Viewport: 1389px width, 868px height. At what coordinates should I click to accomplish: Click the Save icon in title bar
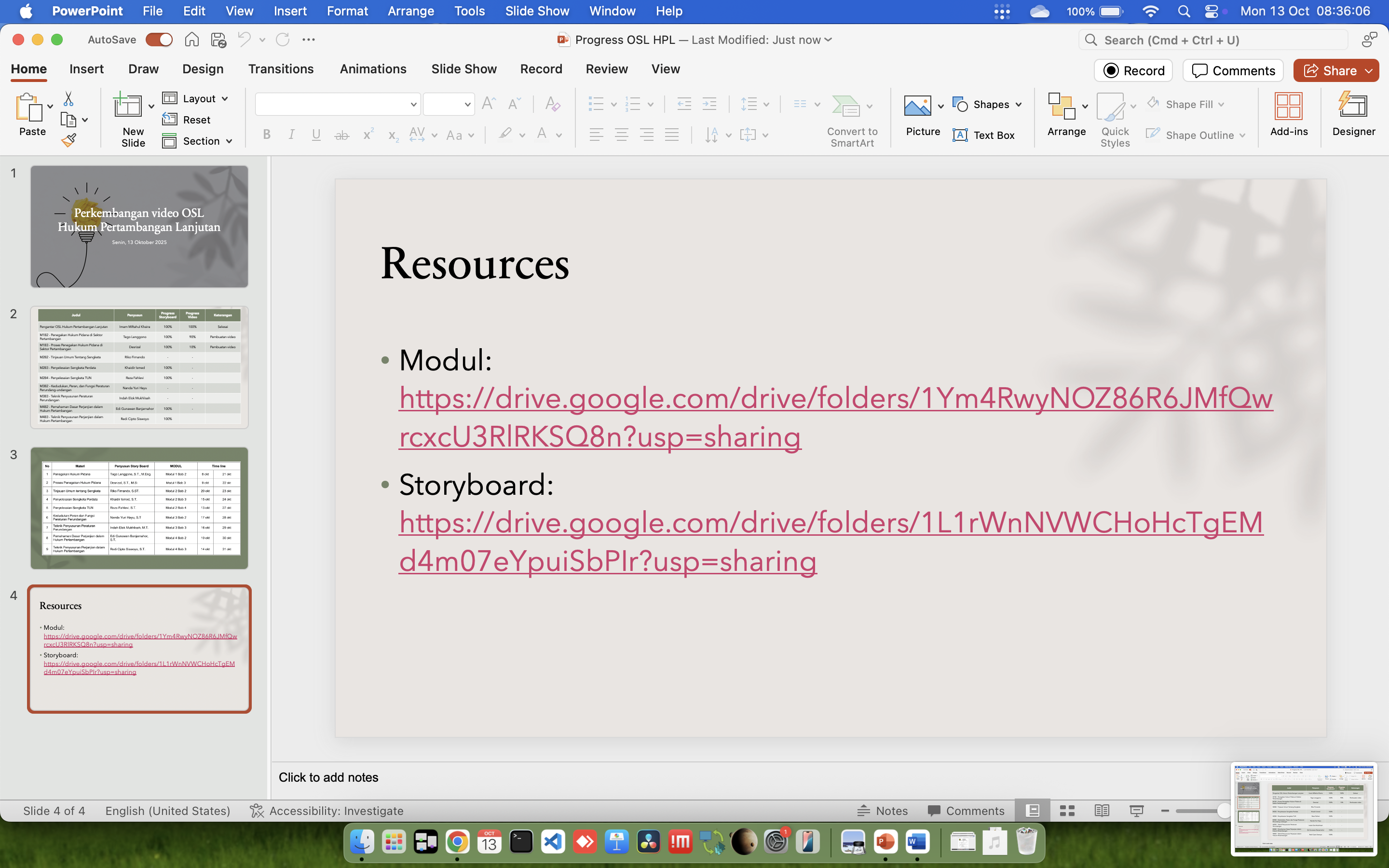click(218, 40)
